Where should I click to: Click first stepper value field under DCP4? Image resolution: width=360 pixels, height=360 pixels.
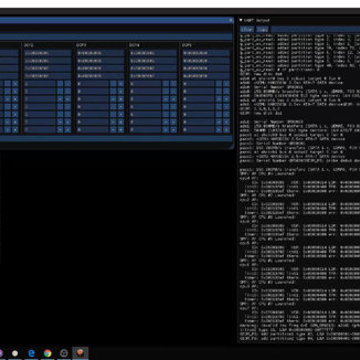coord(145,84)
